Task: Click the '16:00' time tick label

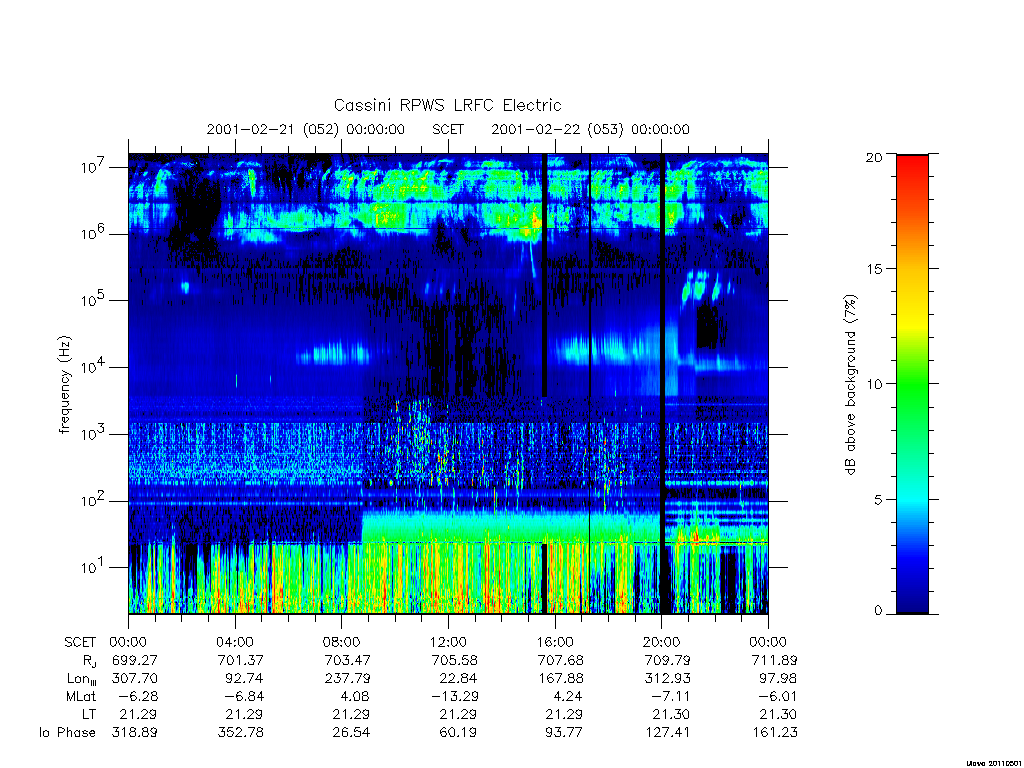Action: tap(555, 642)
